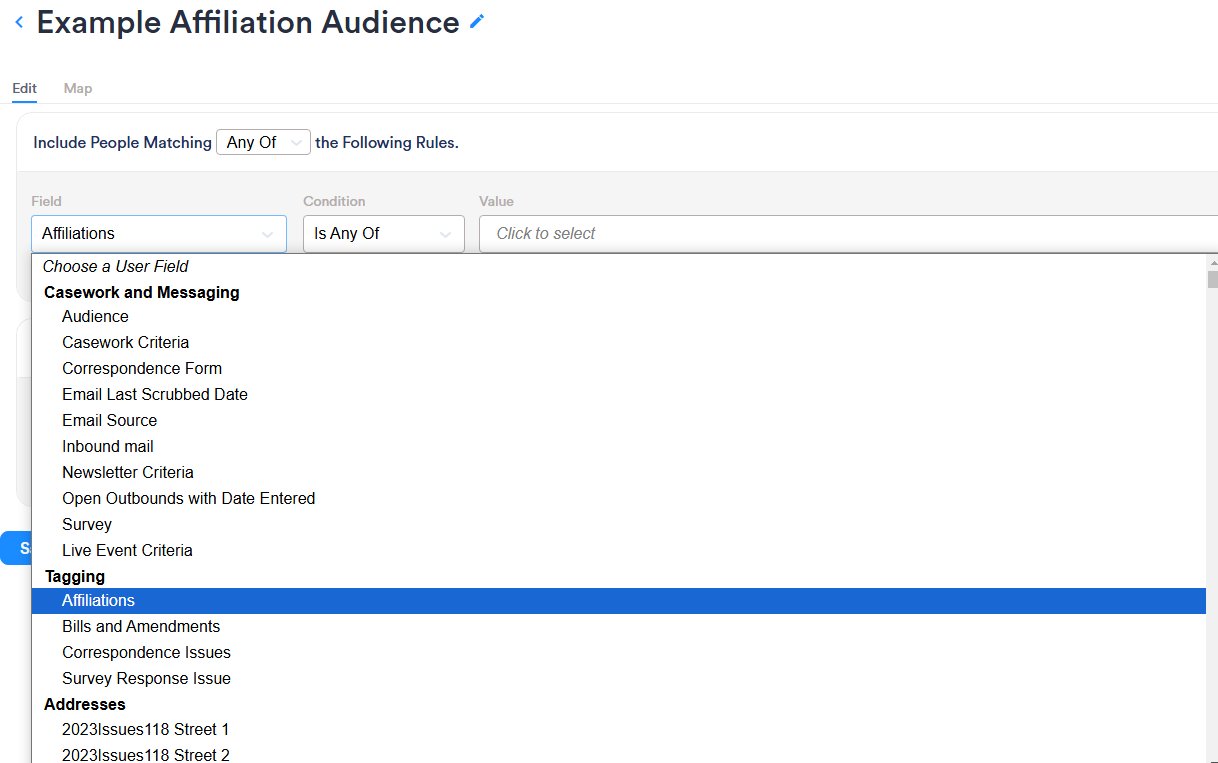Select Open Outbounds with Date Entered
This screenshot has height=763, width=1218.
[189, 498]
